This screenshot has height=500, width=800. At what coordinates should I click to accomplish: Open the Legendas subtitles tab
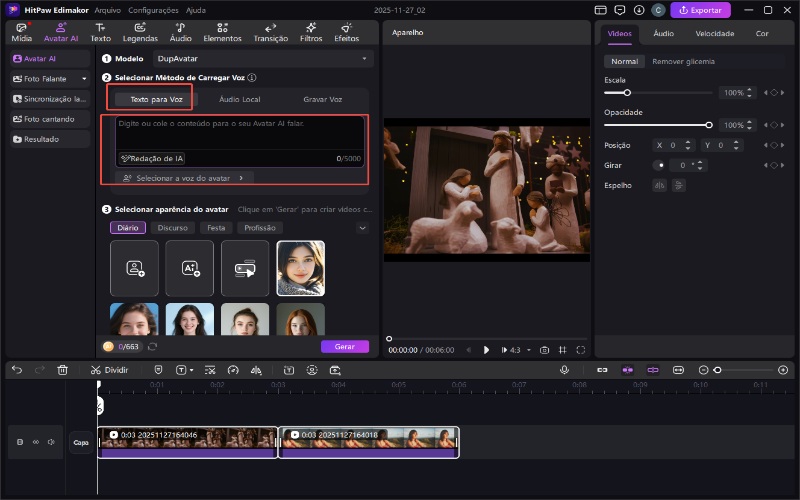140,33
